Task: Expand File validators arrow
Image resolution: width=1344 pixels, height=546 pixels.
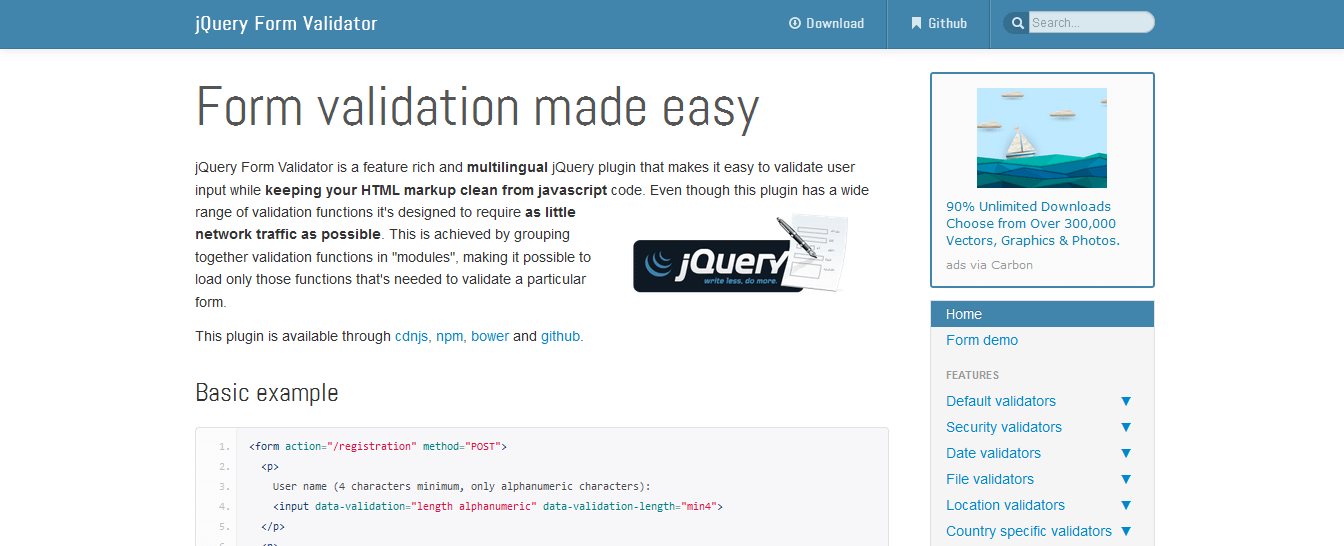Action: point(1126,479)
